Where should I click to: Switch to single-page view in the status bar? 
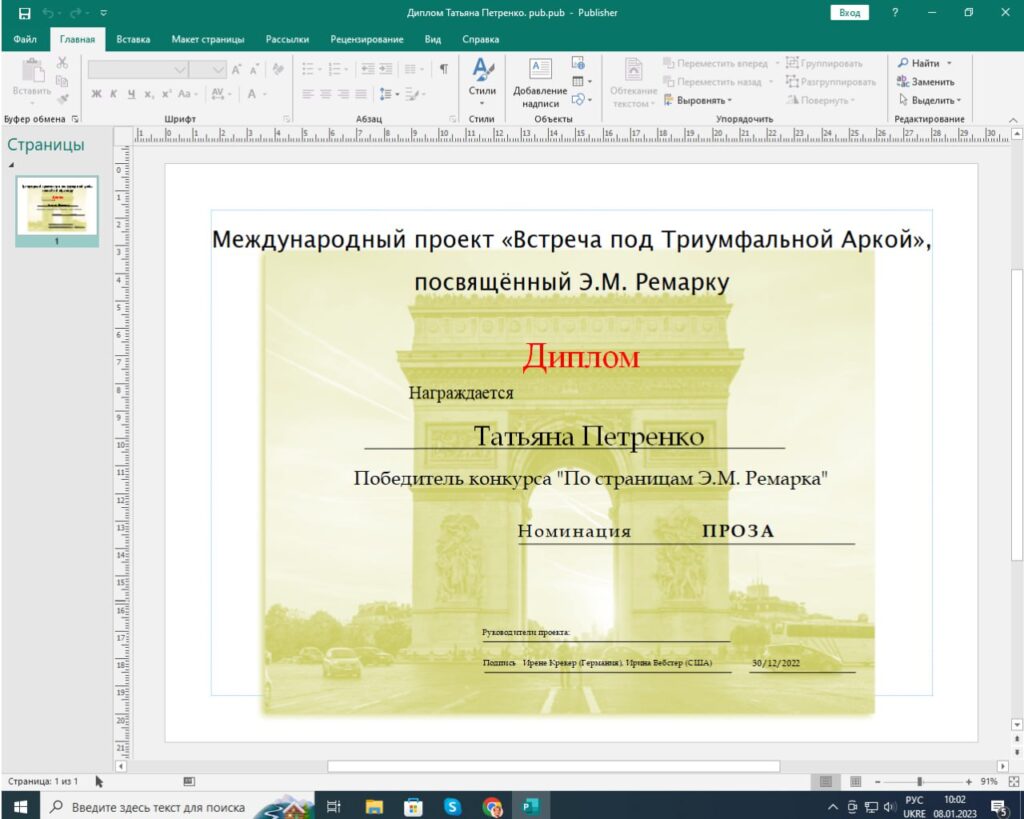point(826,781)
